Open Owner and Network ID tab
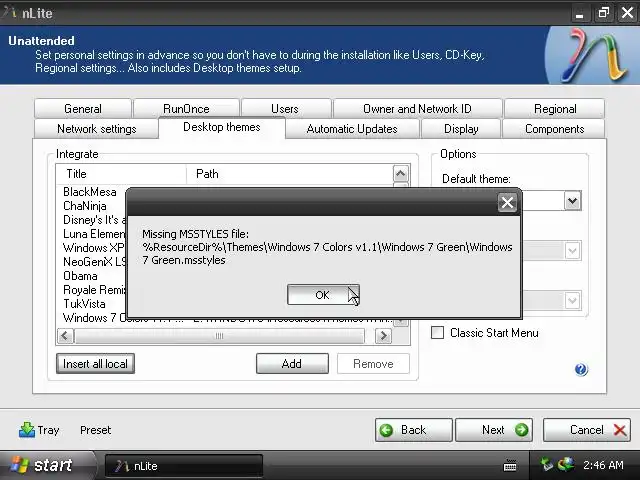Viewport: 640px width, 480px height. 417,109
